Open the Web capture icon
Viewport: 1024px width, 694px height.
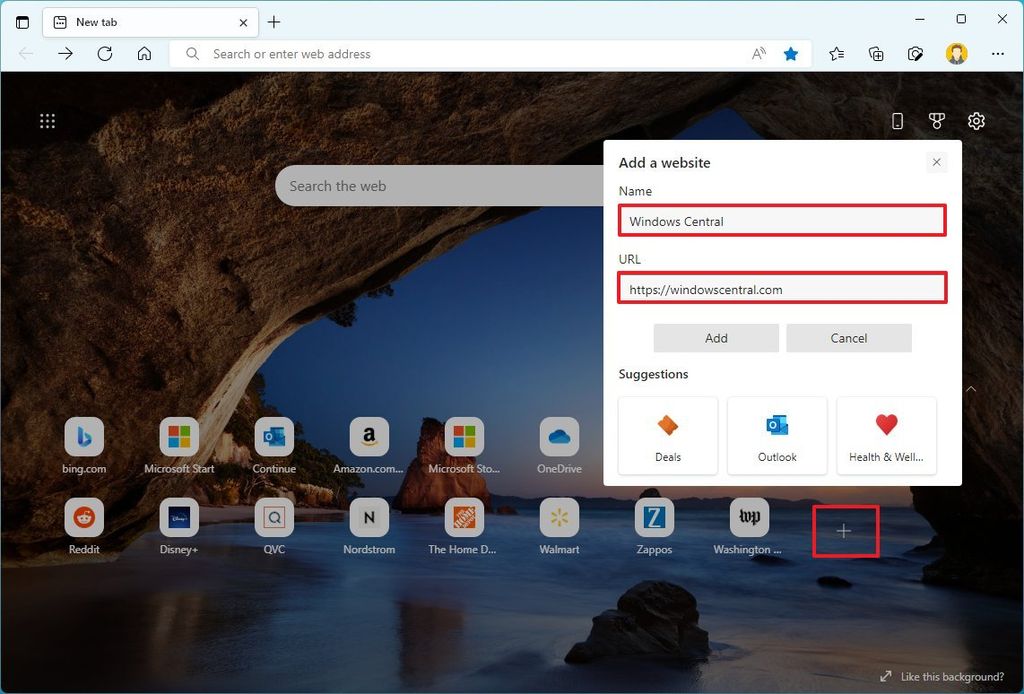click(915, 54)
